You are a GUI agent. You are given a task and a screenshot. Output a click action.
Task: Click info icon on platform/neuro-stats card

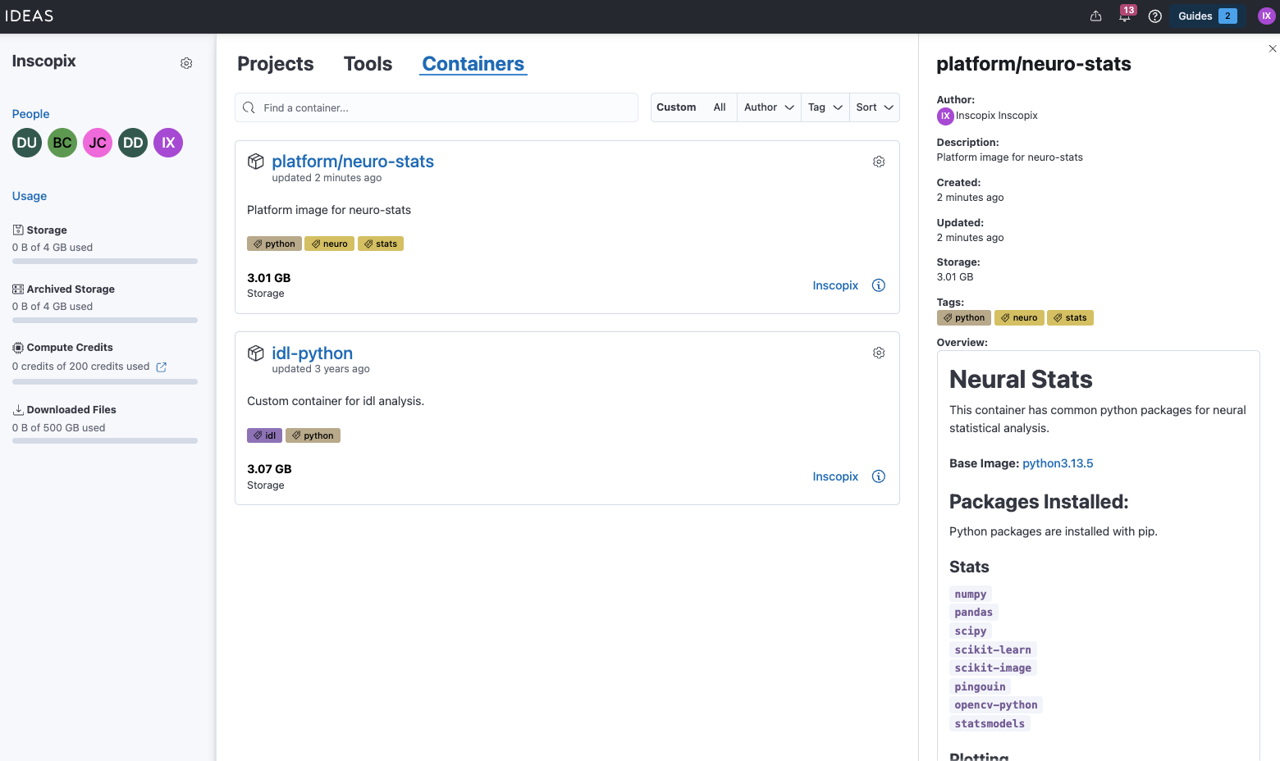[878, 286]
